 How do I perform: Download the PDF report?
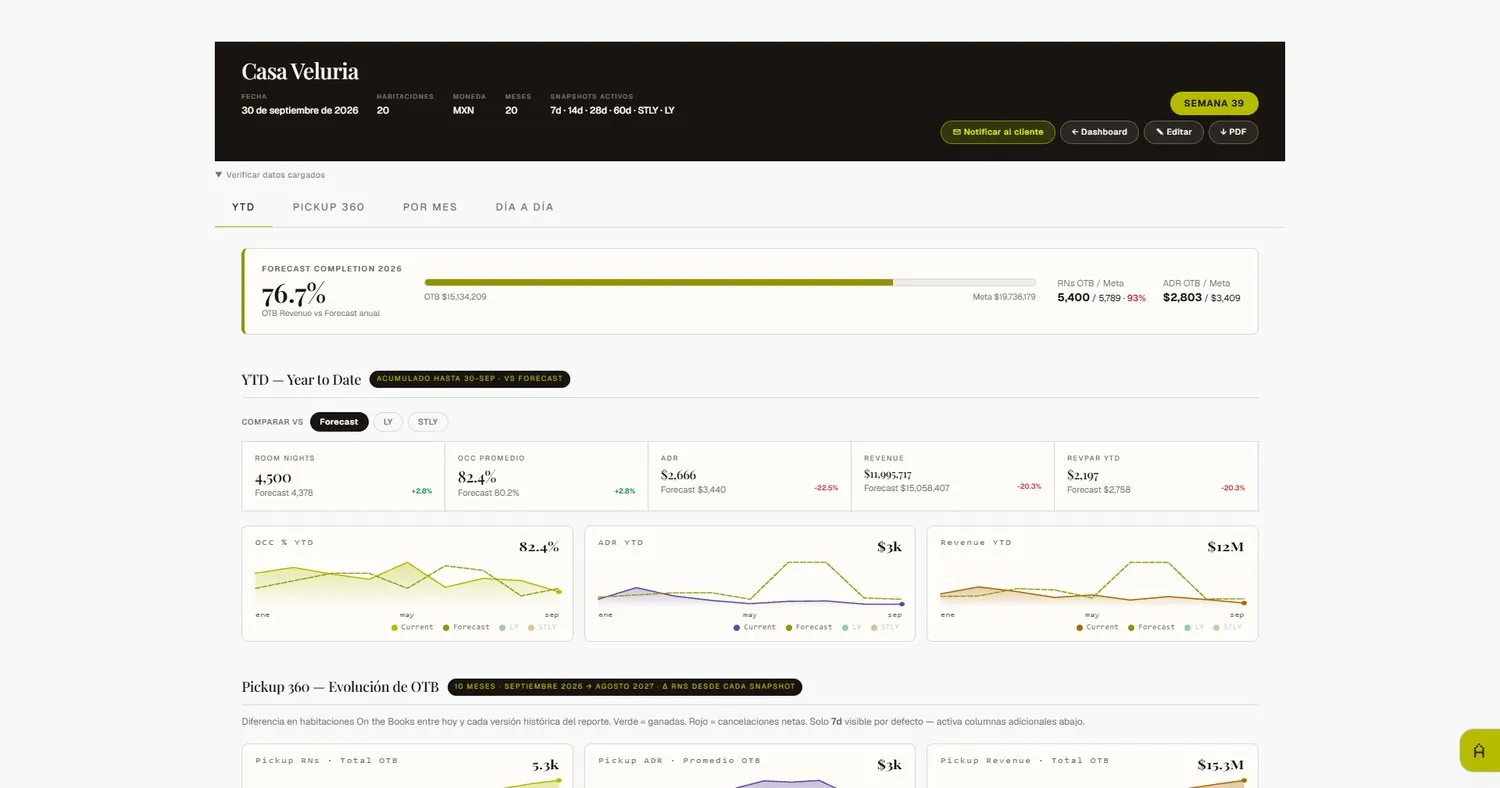(x=1233, y=132)
